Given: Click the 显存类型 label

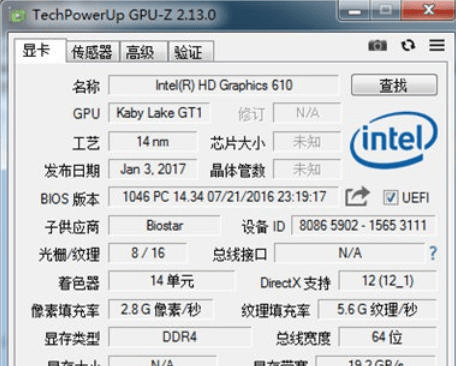Looking at the screenshot, I should click(72, 339).
